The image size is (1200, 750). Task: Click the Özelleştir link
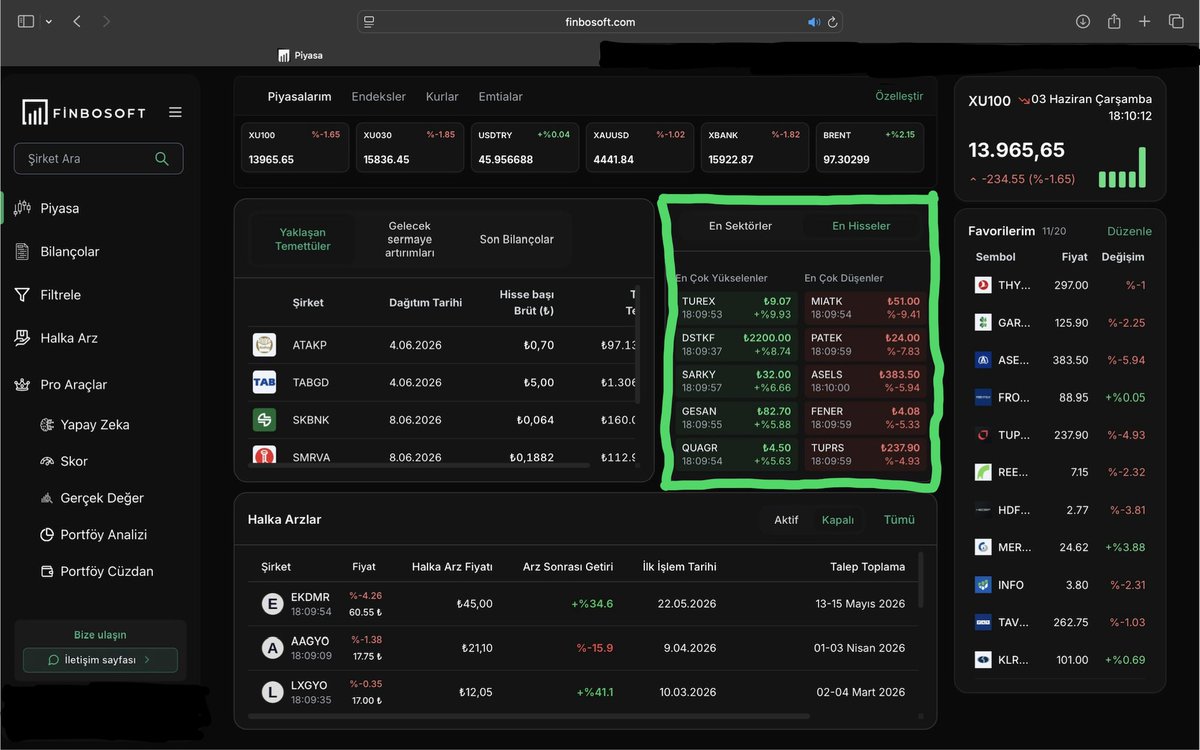click(x=899, y=96)
